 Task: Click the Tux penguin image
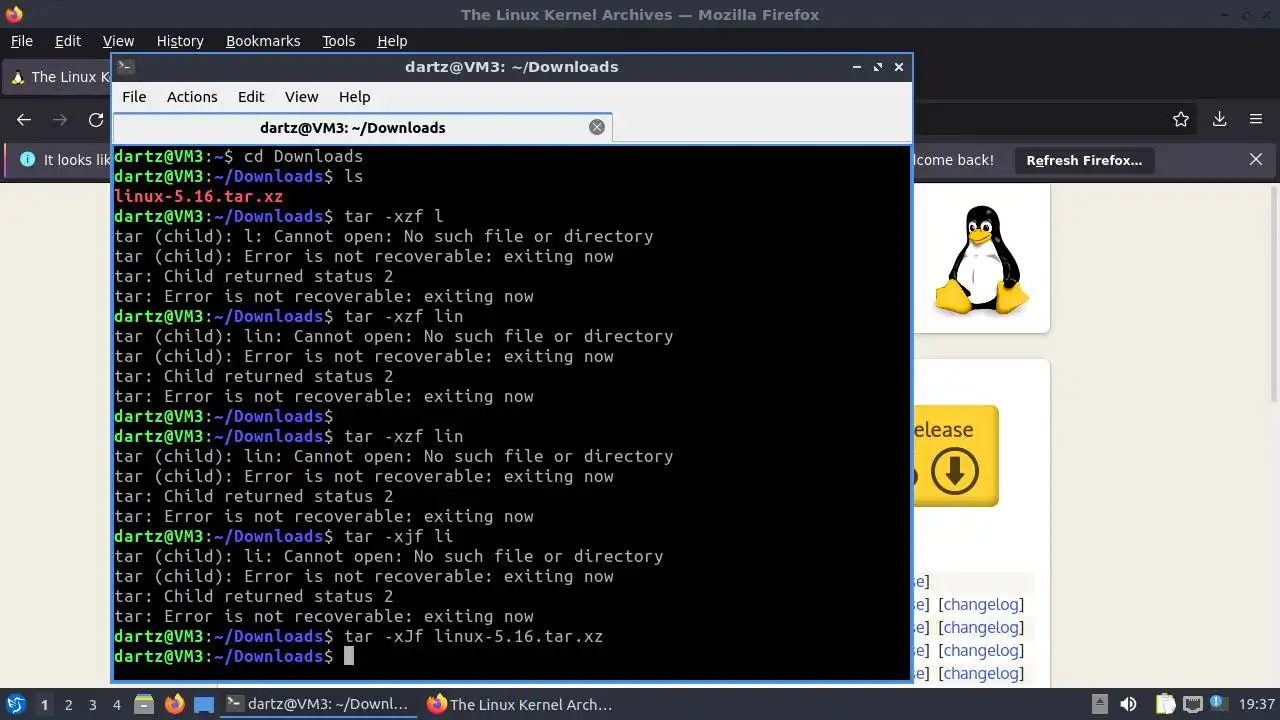coord(981,260)
